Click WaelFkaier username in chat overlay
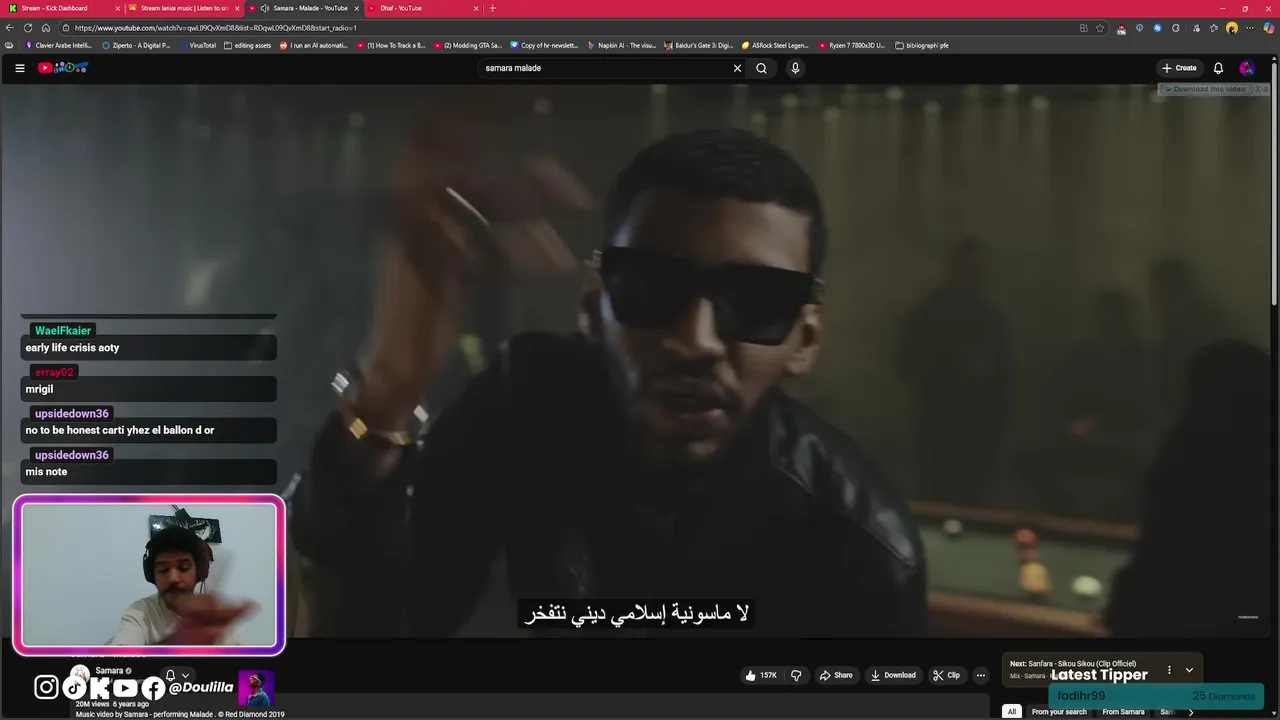The width and height of the screenshot is (1280, 720). click(63, 330)
